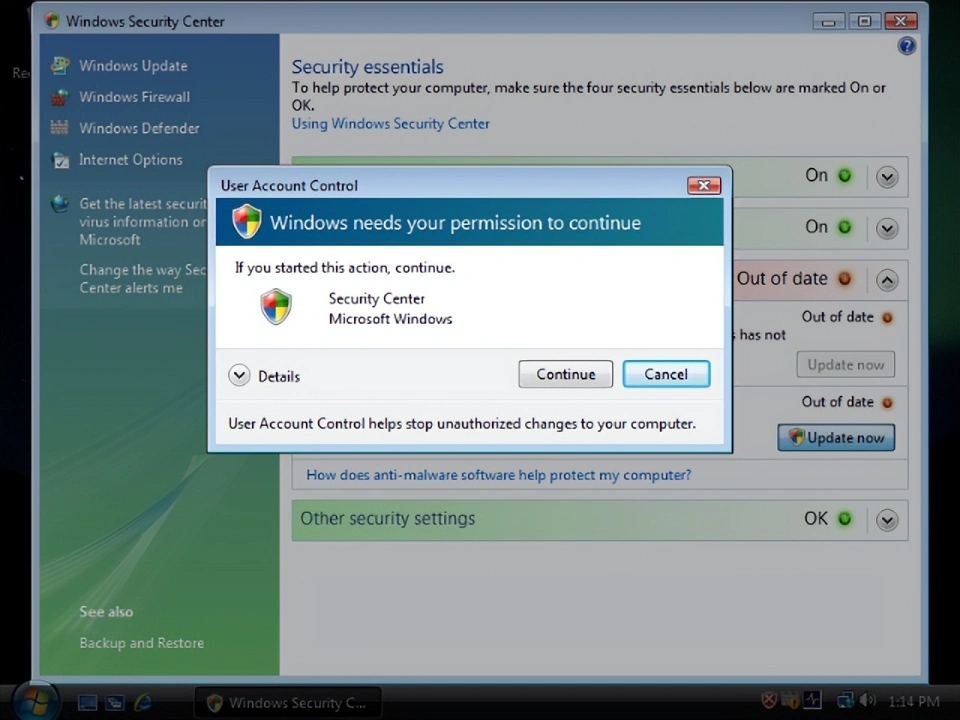This screenshot has width=960, height=720.
Task: Open Windows Update from the sidebar
Action: [x=133, y=66]
